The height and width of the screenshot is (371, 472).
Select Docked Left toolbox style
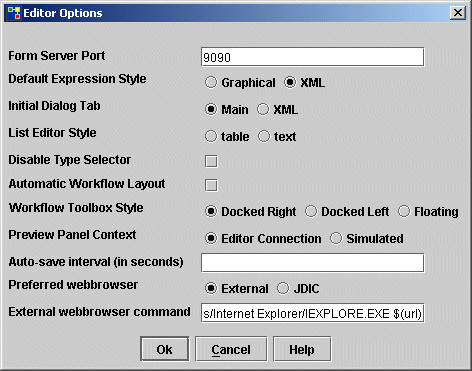pos(311,211)
